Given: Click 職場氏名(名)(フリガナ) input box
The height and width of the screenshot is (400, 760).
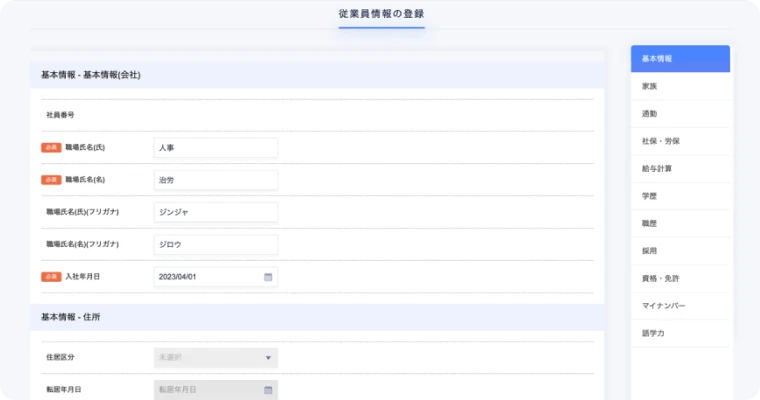Looking at the screenshot, I should click(216, 244).
